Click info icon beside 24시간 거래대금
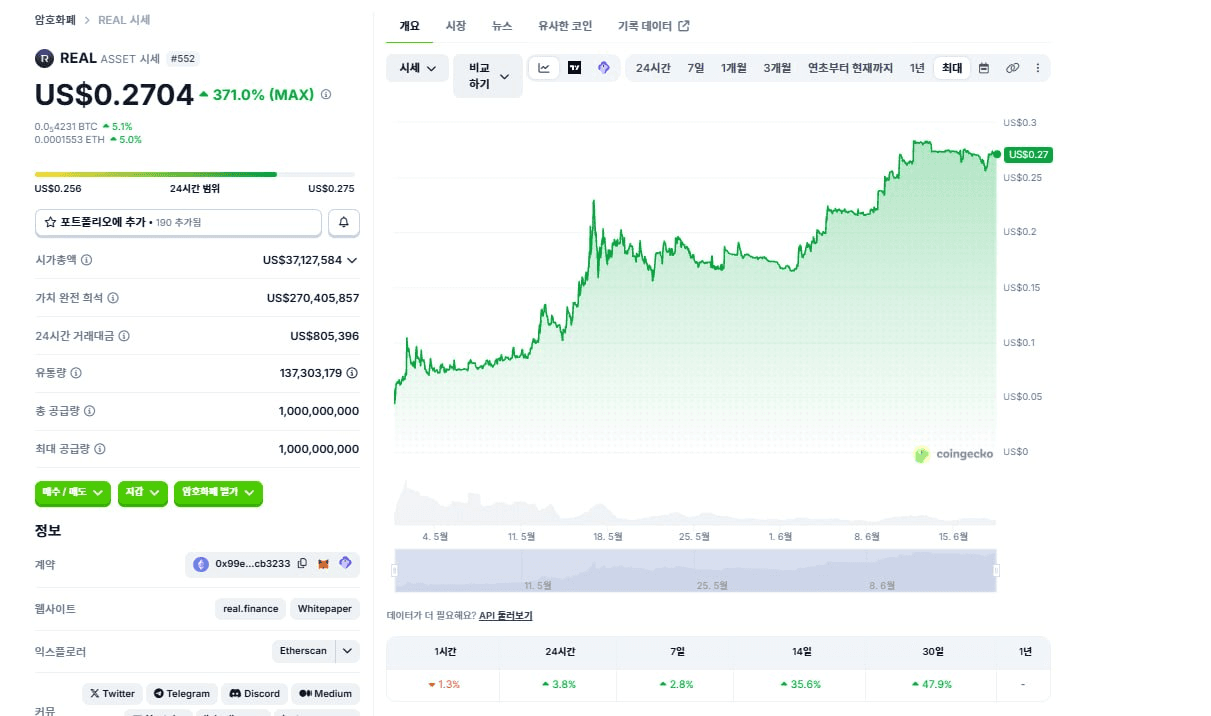This screenshot has height=716, width=1211. (x=124, y=336)
